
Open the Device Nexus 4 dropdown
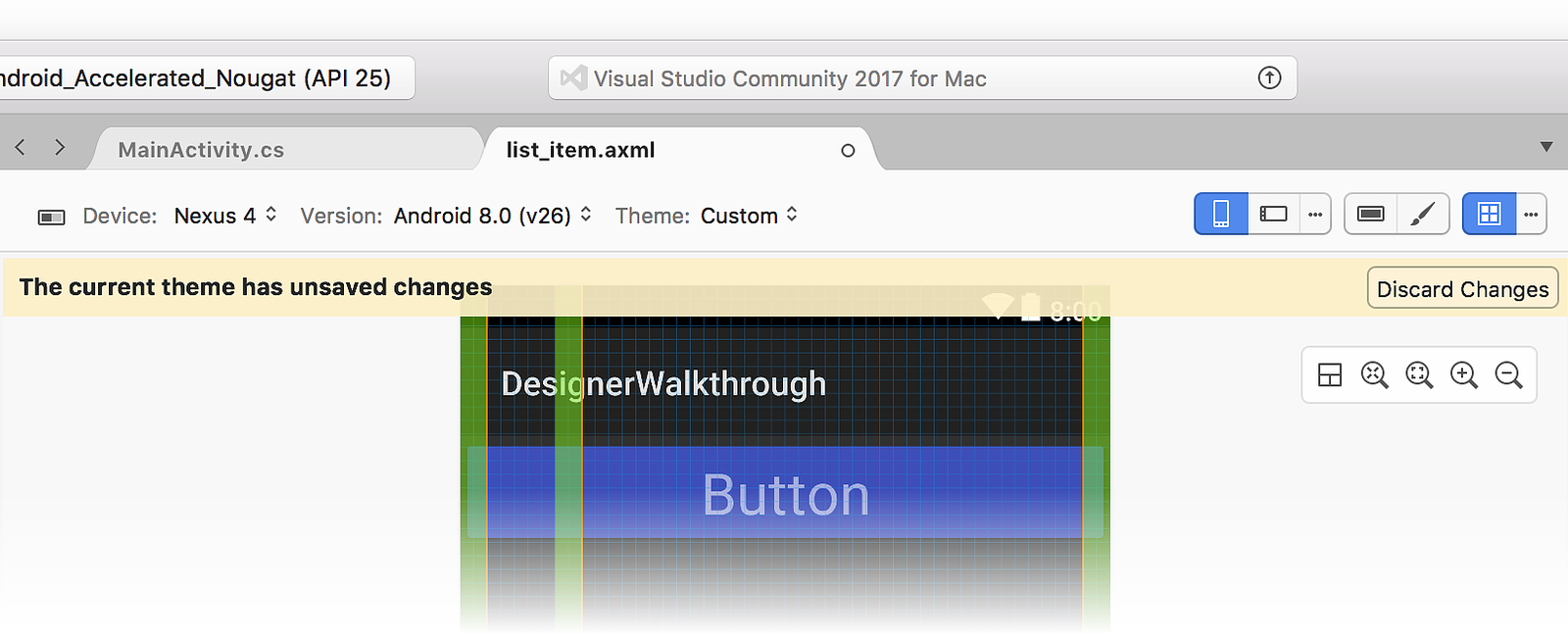(225, 216)
